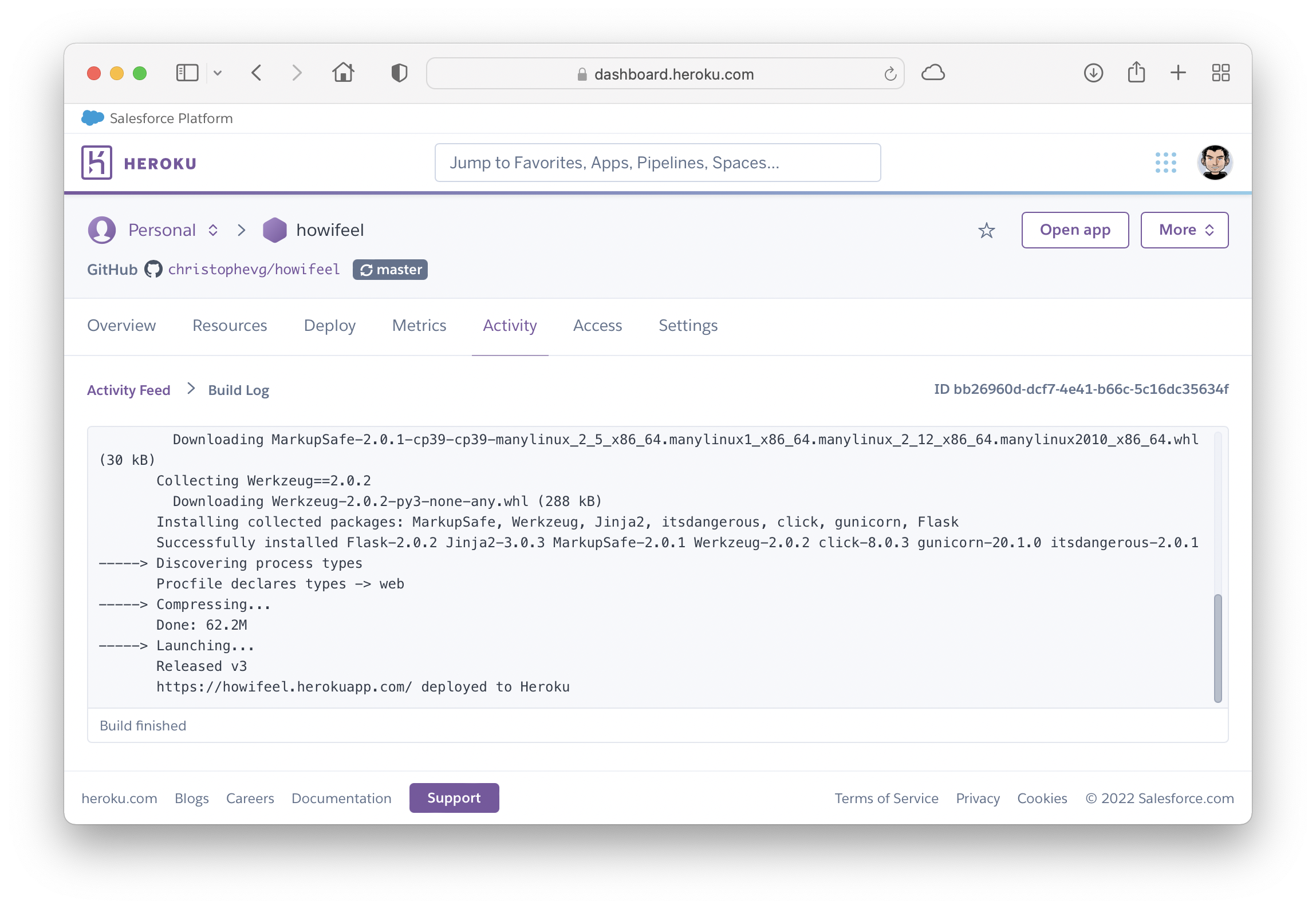Open christophevg/howifeel GitHub link

(254, 270)
